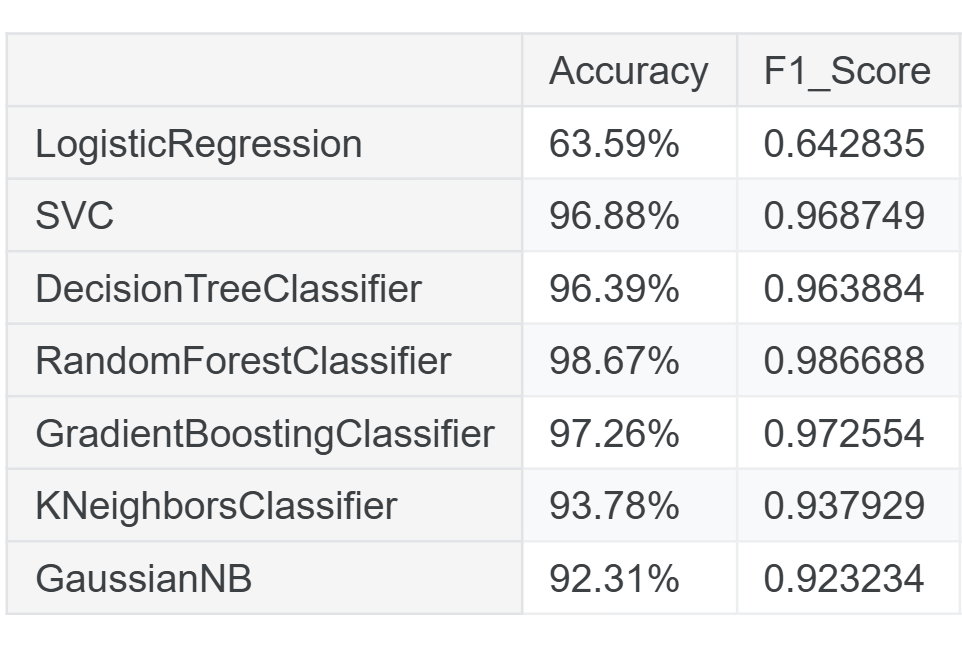Image resolution: width=962 pixels, height=654 pixels.
Task: Click the 0.963884 F1 score cell
Action: (x=849, y=288)
